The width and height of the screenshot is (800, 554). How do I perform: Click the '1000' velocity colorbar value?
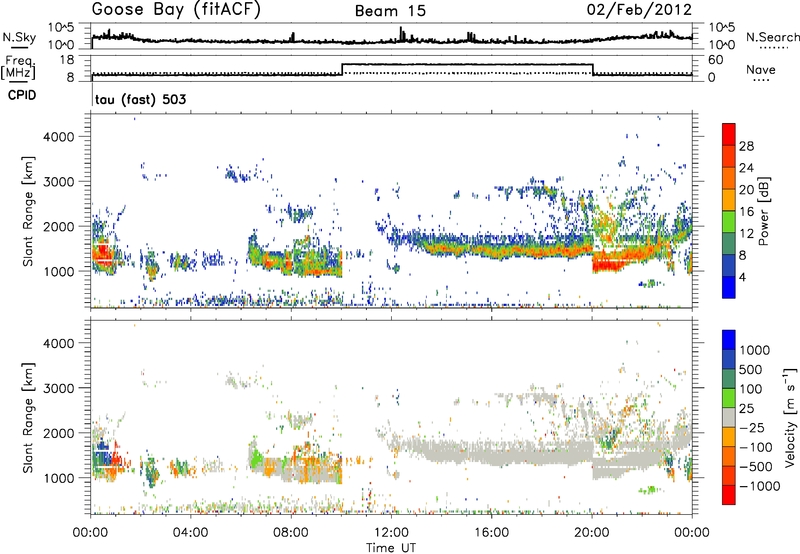click(755, 350)
